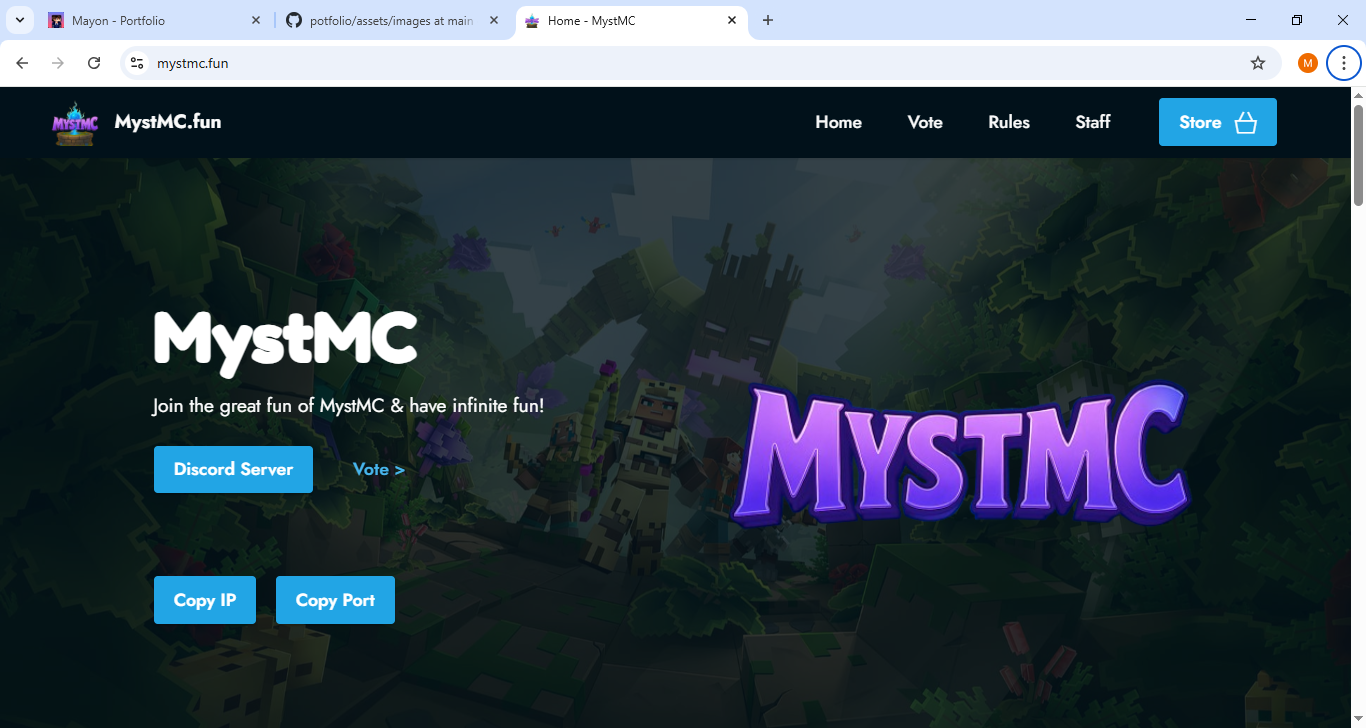The height and width of the screenshot is (728, 1366).
Task: Click the orange profile avatar icon
Action: 1307,63
